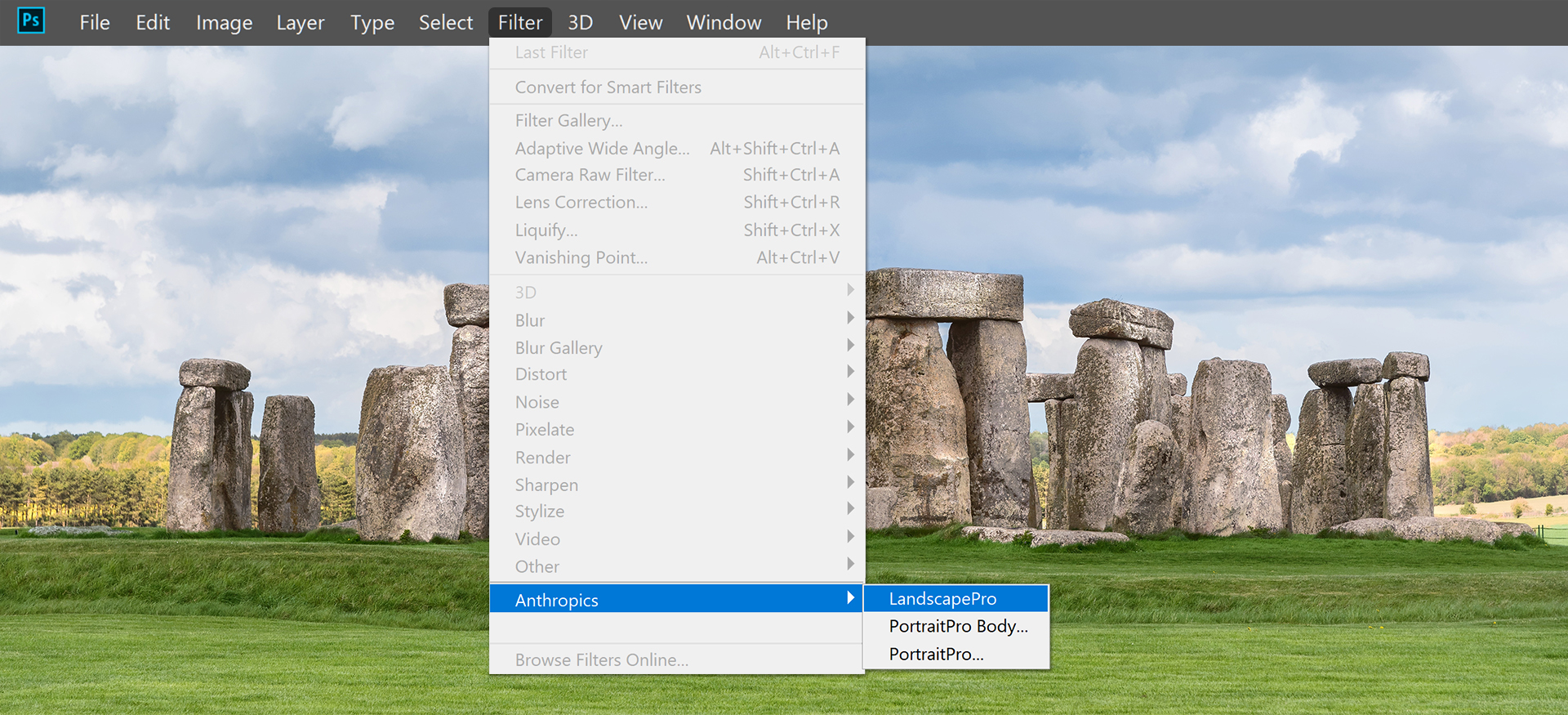This screenshot has width=1568, height=715.
Task: Expand the Blur Gallery submenu
Action: [559, 348]
